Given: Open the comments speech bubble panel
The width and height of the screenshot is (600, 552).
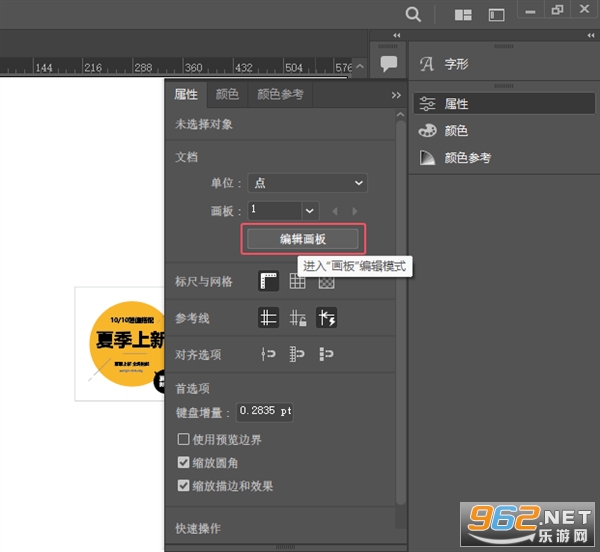Looking at the screenshot, I should coord(389,64).
